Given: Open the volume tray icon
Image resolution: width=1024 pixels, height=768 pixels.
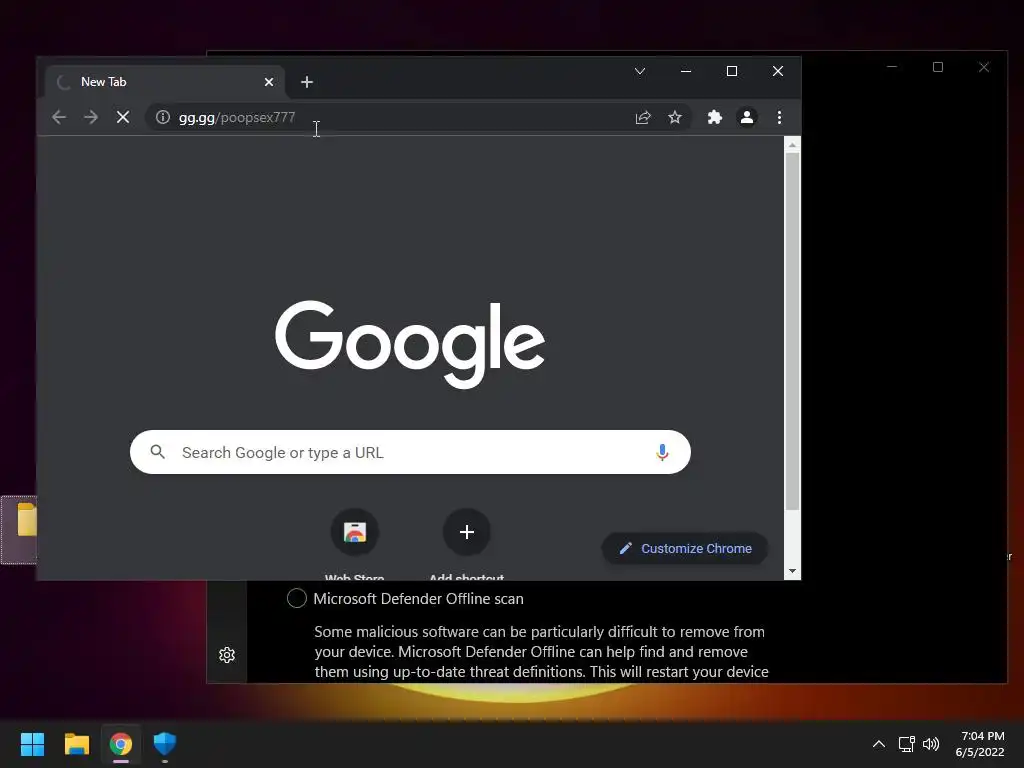Looking at the screenshot, I should coord(931,744).
